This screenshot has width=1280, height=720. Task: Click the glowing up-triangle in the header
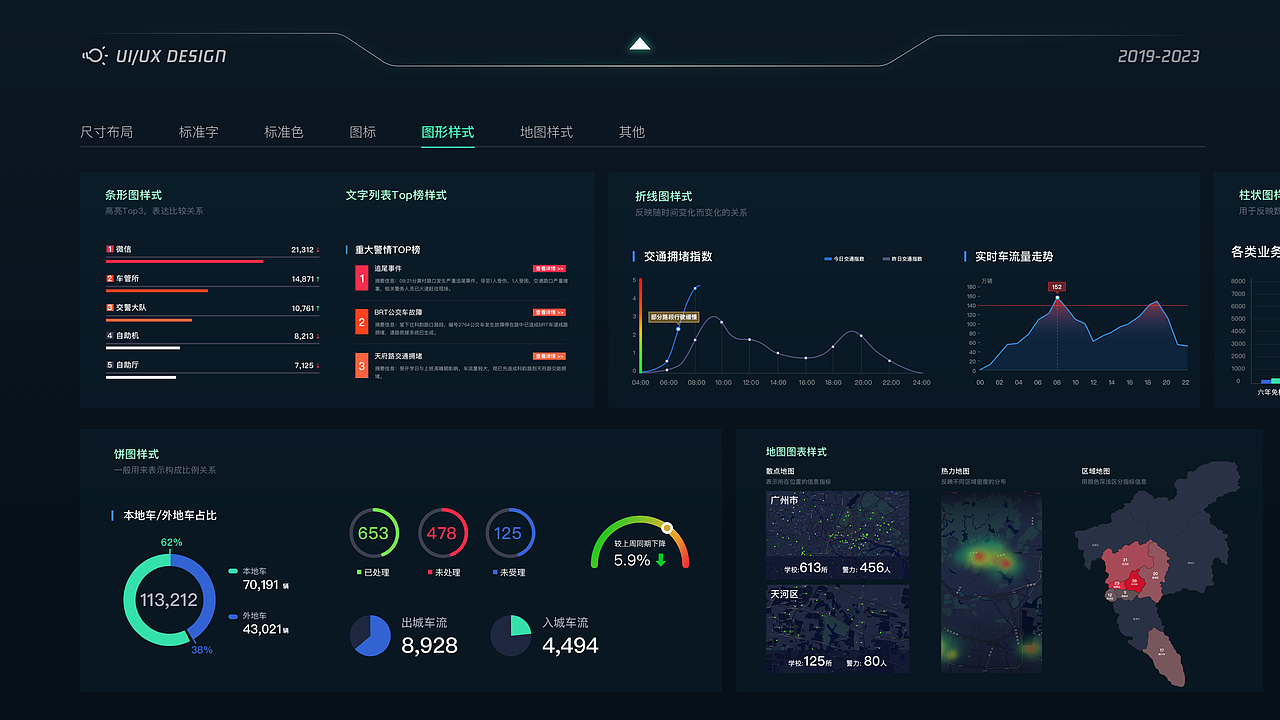[x=640, y=43]
